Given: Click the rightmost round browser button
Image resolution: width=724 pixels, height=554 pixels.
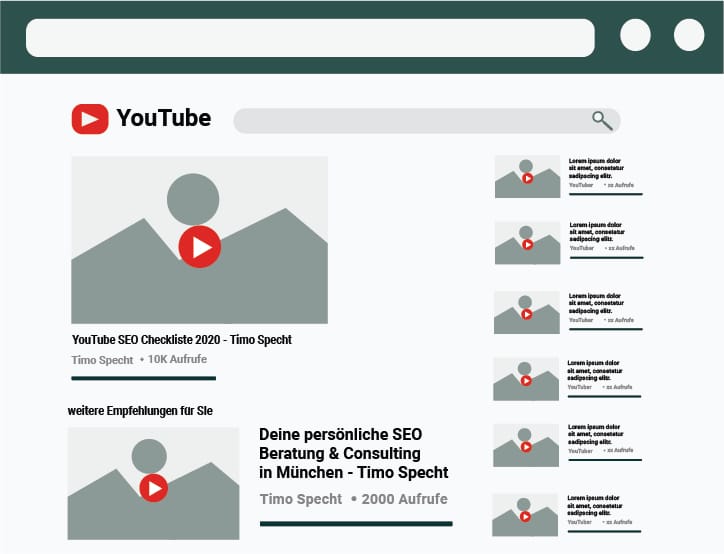Looking at the screenshot, I should click(689, 35).
